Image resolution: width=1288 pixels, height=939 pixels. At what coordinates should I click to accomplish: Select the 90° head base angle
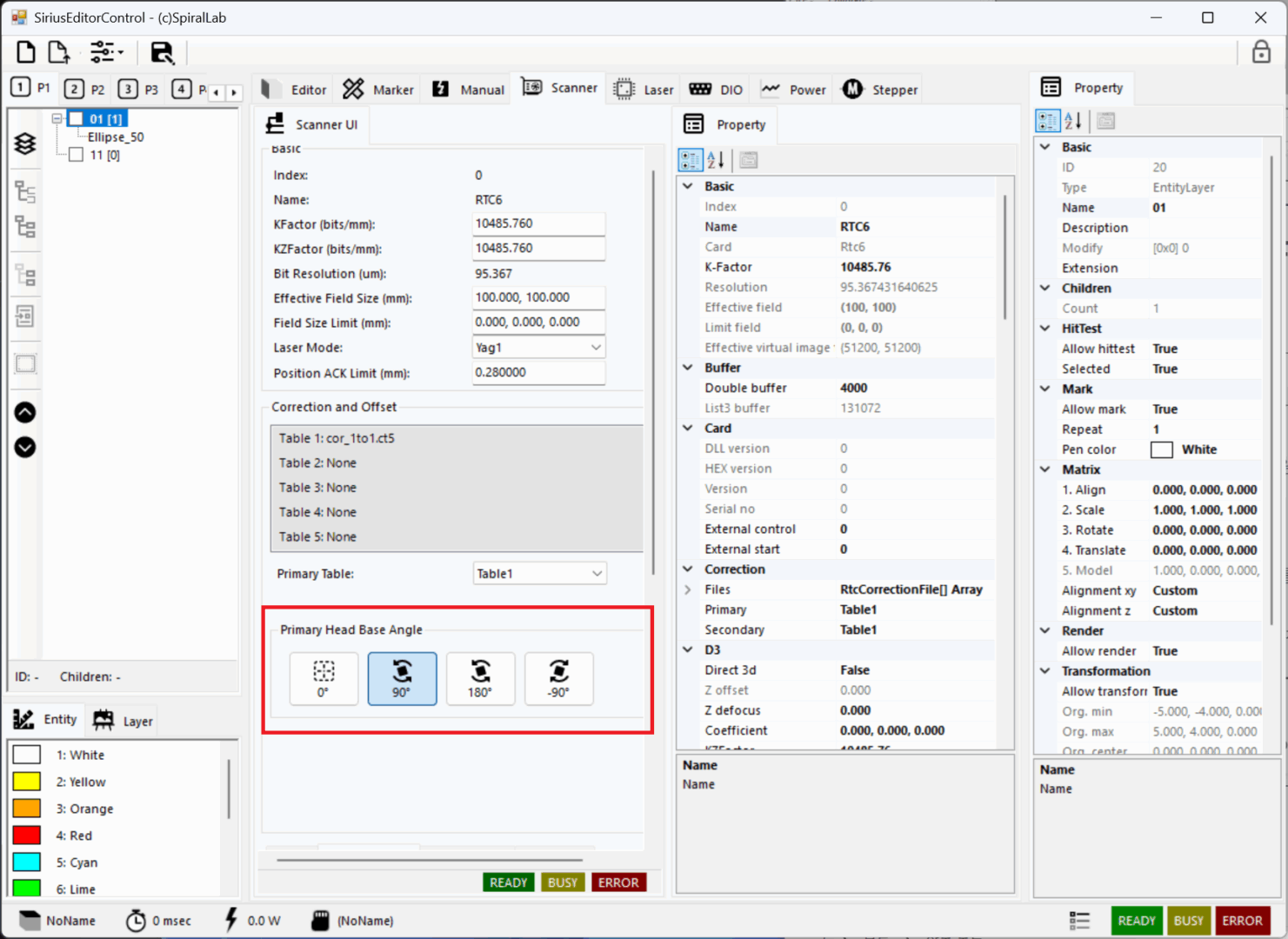(x=402, y=678)
